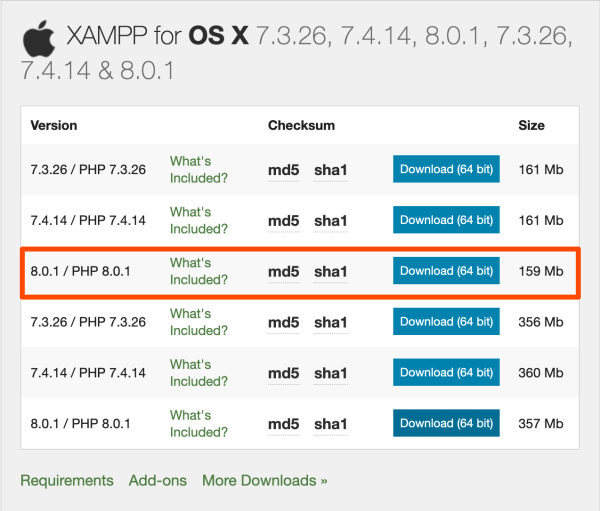Select '7.4.14 / PHP 7.4.14' text in 360 Mb row
The image size is (600, 511).
pyautogui.click(x=88, y=373)
